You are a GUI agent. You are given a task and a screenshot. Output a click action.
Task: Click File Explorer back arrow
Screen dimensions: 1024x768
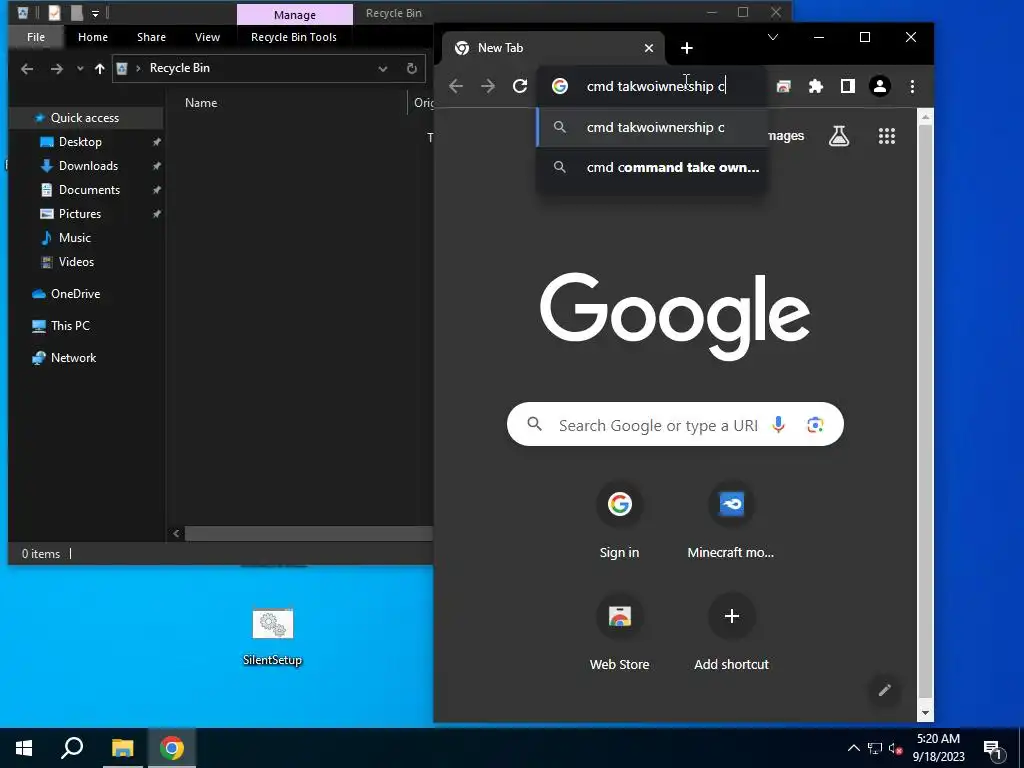click(27, 69)
